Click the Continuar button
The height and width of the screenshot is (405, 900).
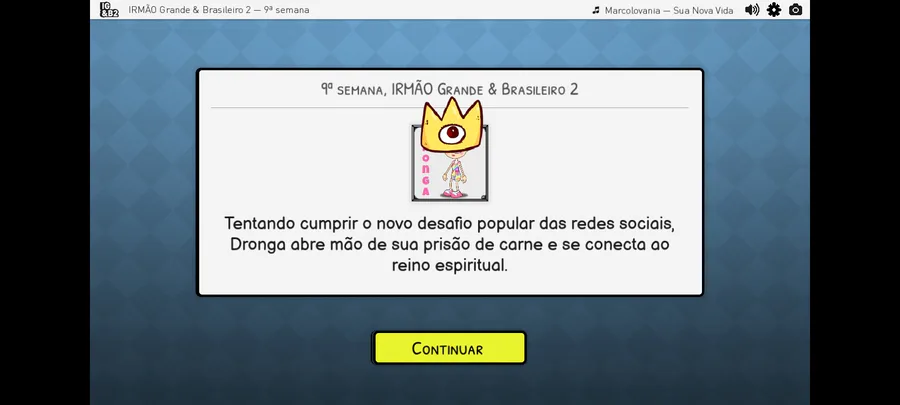[x=449, y=348]
